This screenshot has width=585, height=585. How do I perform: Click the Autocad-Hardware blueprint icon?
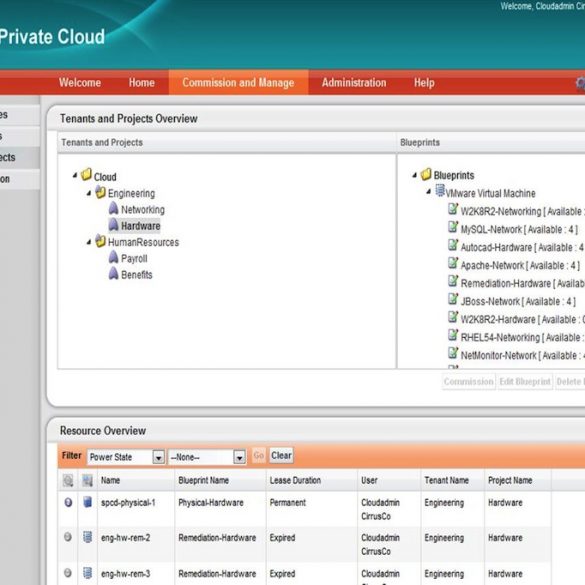tap(453, 245)
